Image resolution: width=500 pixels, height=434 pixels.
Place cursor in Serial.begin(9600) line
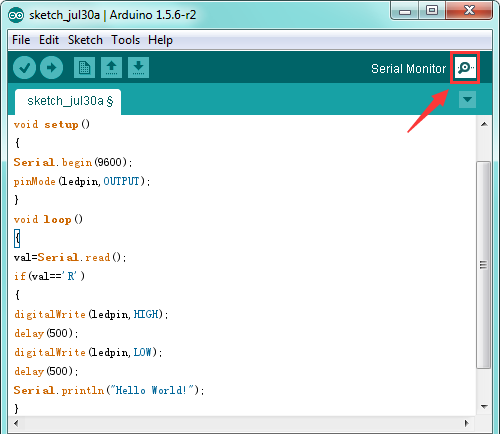tap(73, 163)
